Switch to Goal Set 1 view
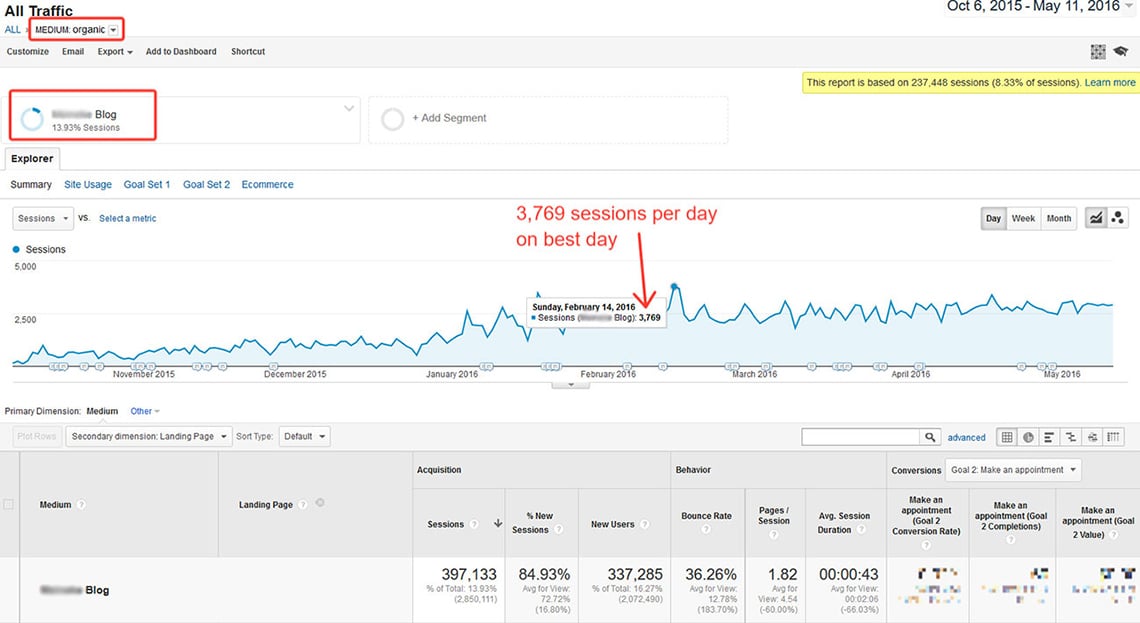1140x623 pixels. [147, 185]
